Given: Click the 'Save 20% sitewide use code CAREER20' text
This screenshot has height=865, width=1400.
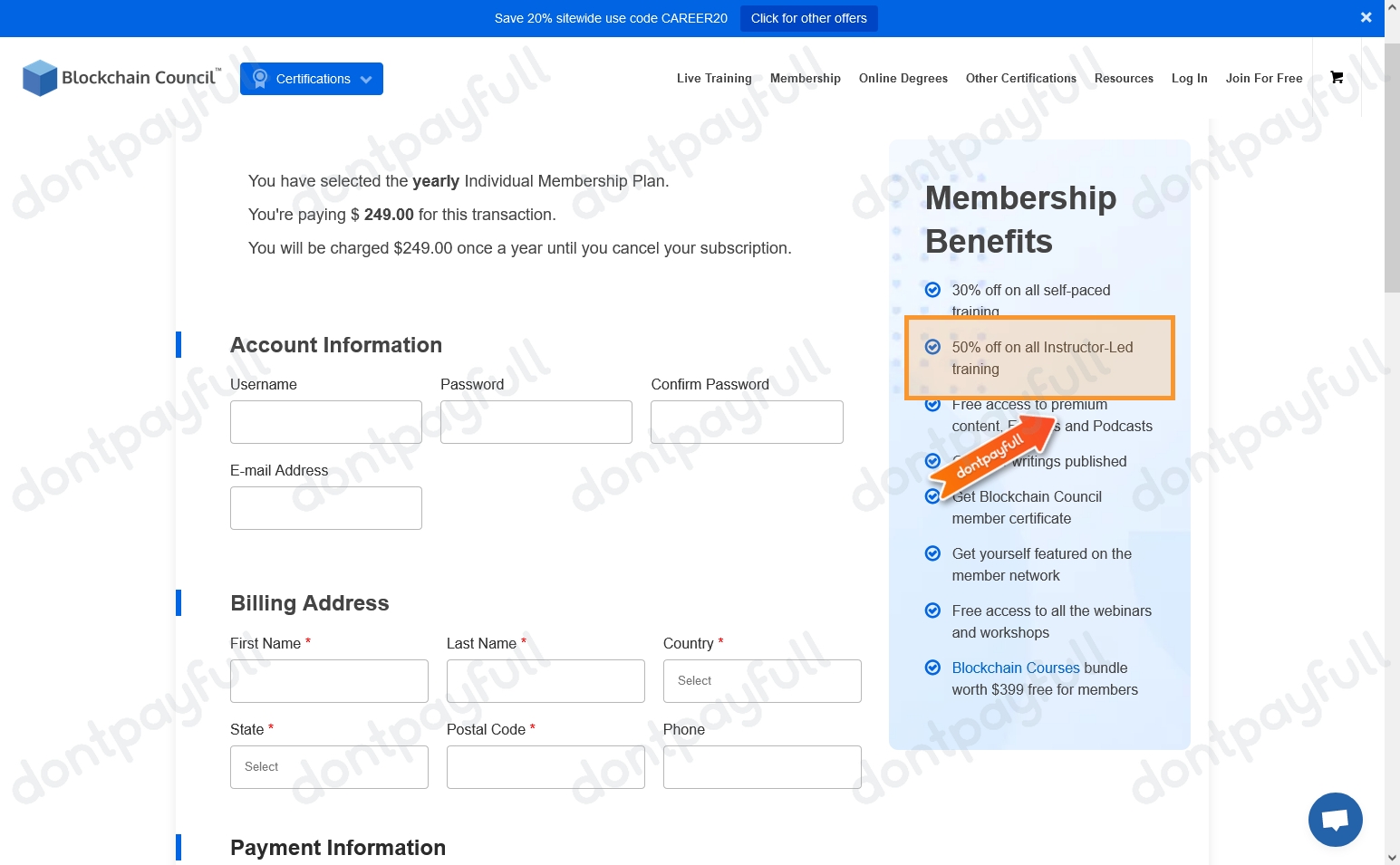Looking at the screenshot, I should coord(611,18).
